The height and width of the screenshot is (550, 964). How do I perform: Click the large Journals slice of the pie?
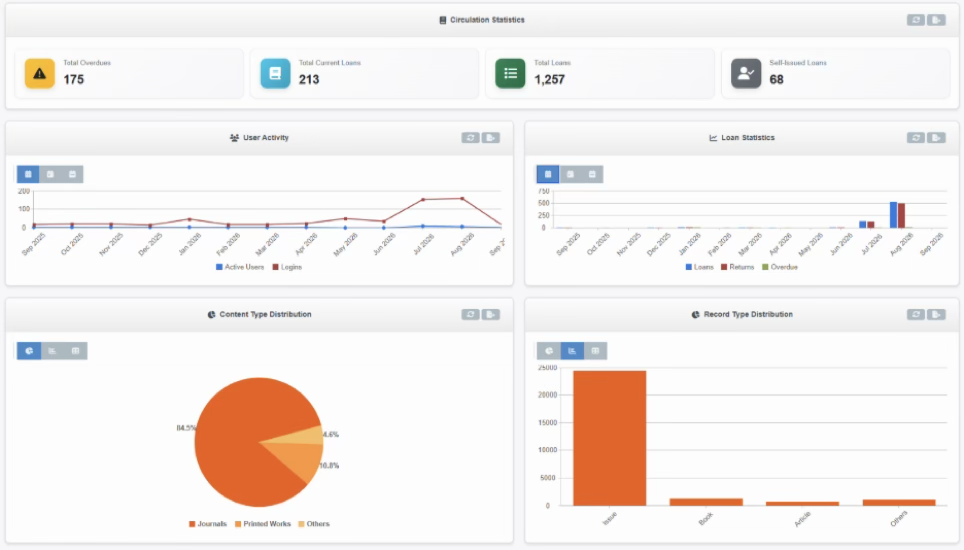click(234, 442)
